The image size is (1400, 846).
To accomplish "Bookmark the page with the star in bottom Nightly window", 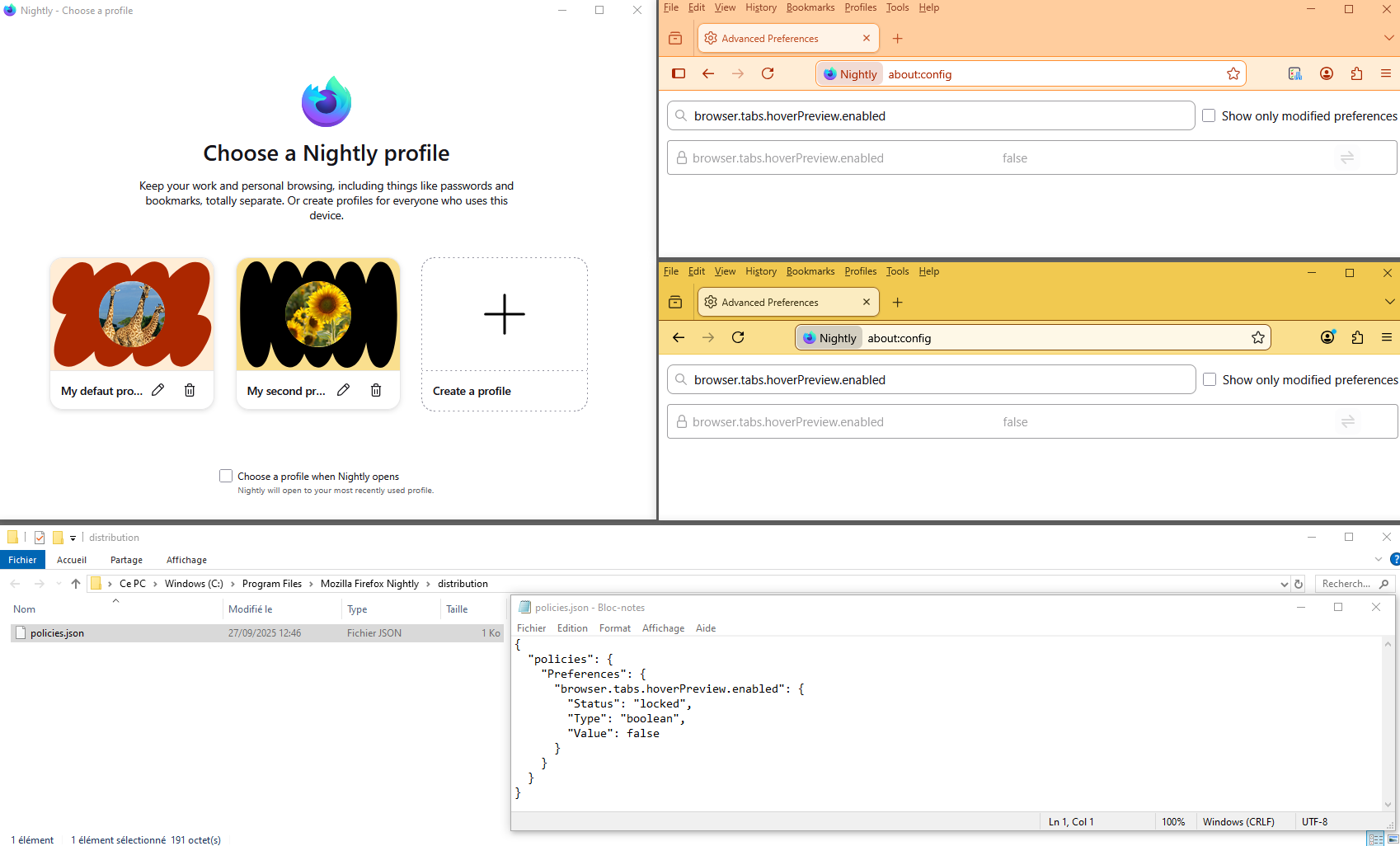I will point(1258,337).
